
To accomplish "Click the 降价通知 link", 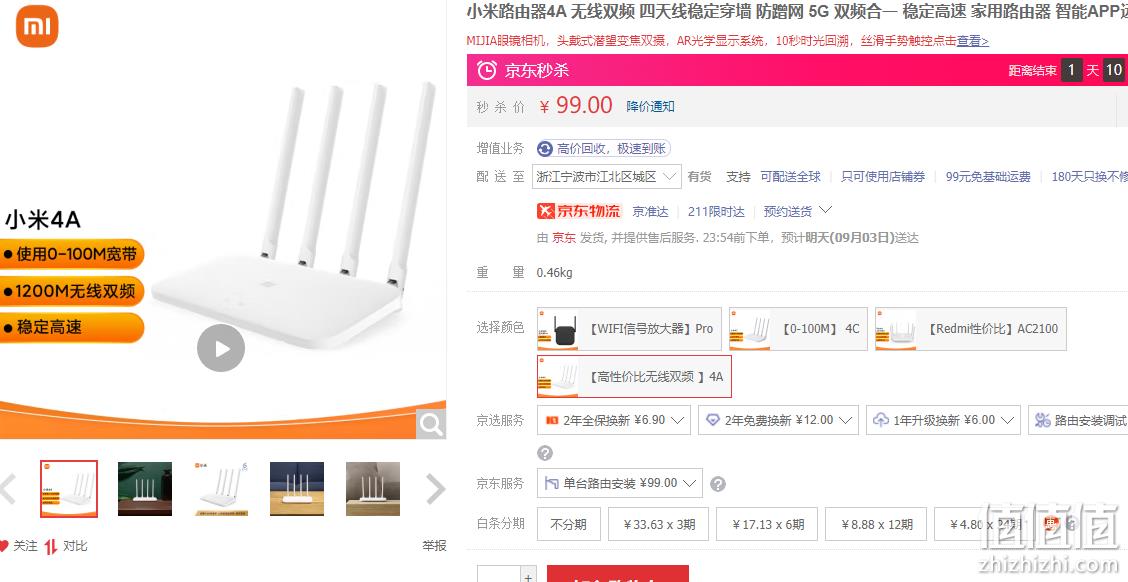I will point(650,106).
